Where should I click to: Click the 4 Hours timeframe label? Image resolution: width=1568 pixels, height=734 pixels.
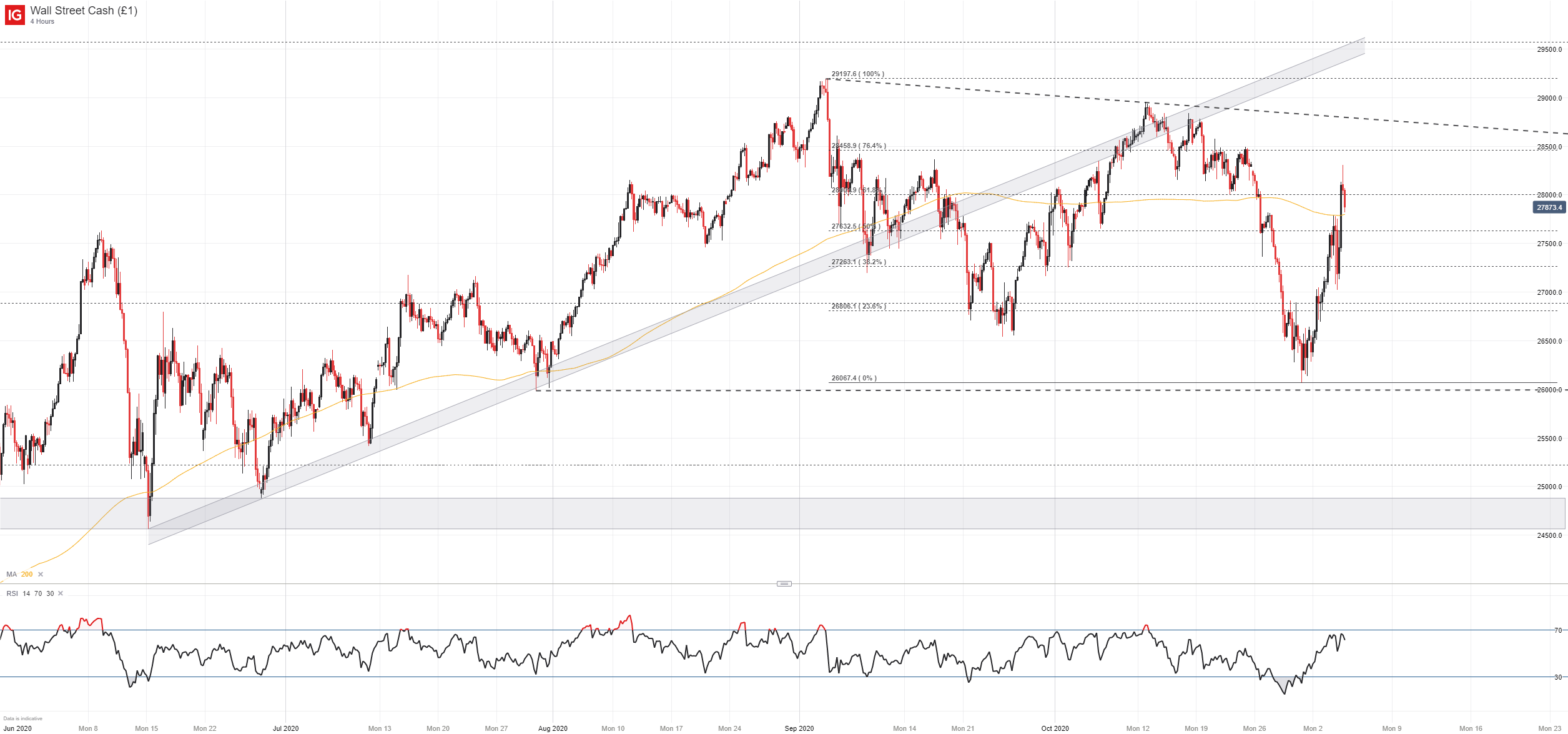[x=42, y=21]
